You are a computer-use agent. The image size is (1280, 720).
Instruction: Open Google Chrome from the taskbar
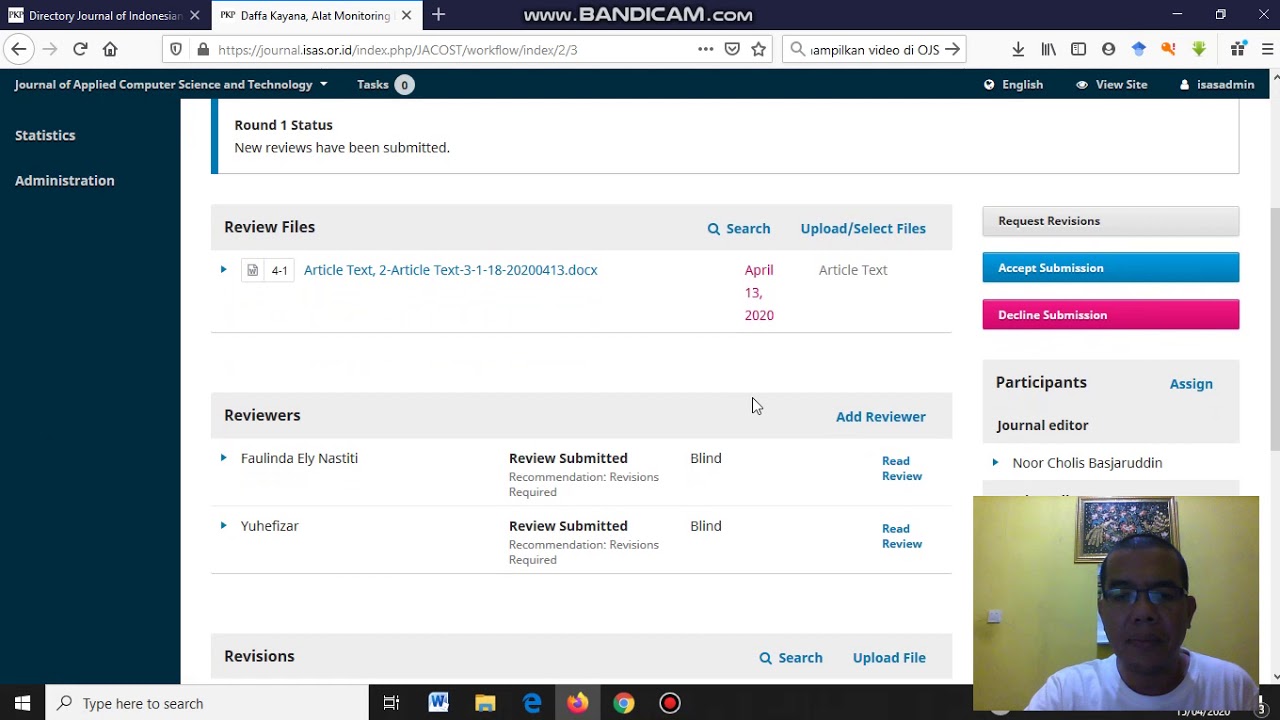pos(624,703)
